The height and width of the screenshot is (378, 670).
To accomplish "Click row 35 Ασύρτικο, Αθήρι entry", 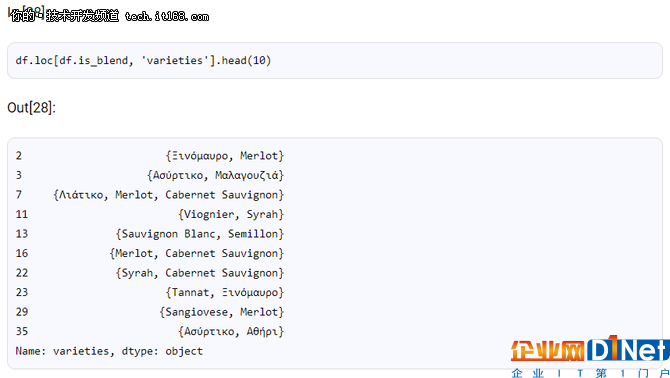I will click(x=150, y=331).
